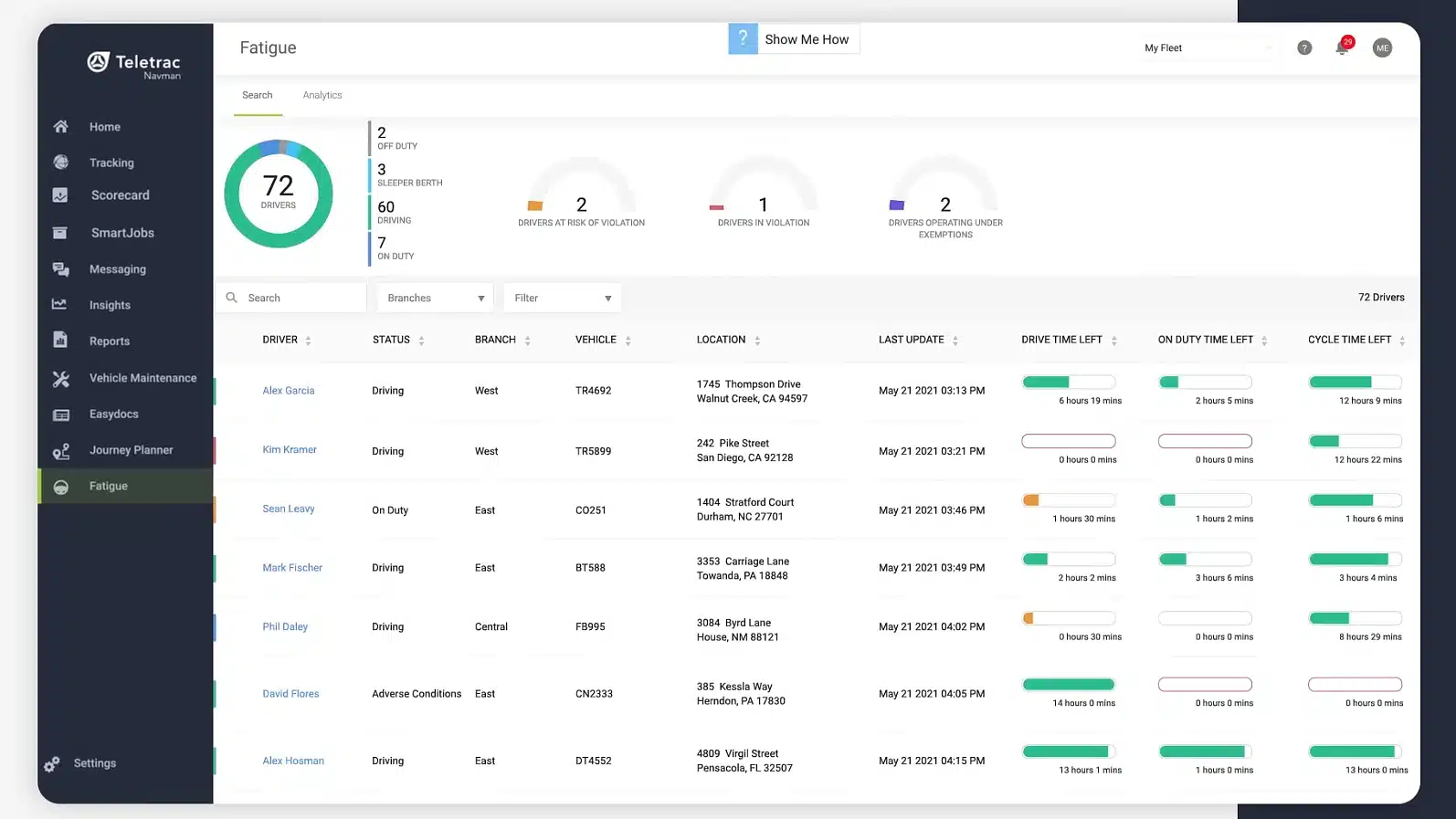Open Settings gear in sidebar

(52, 764)
